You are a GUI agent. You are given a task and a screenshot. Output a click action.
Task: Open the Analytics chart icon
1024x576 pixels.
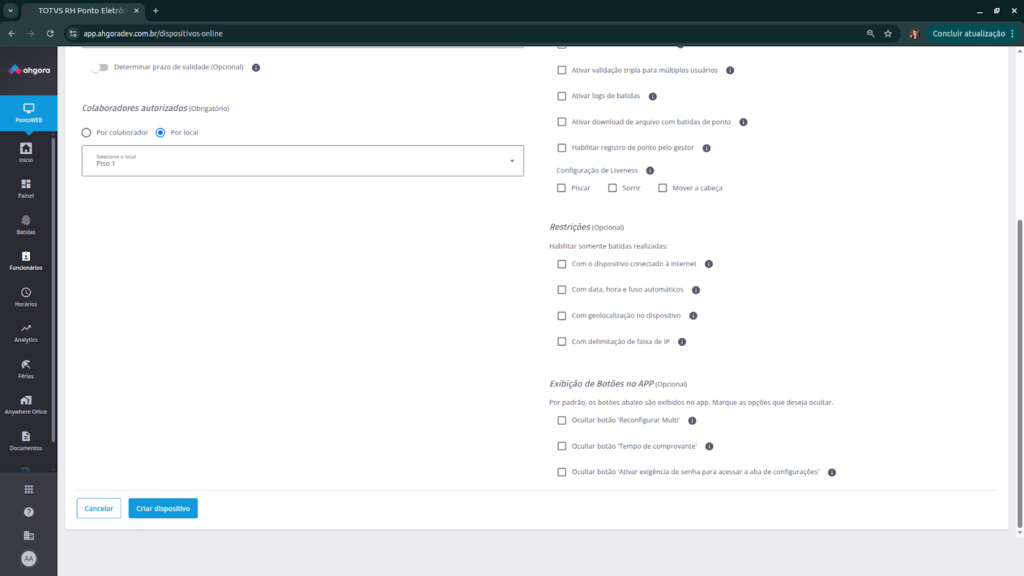[26, 328]
